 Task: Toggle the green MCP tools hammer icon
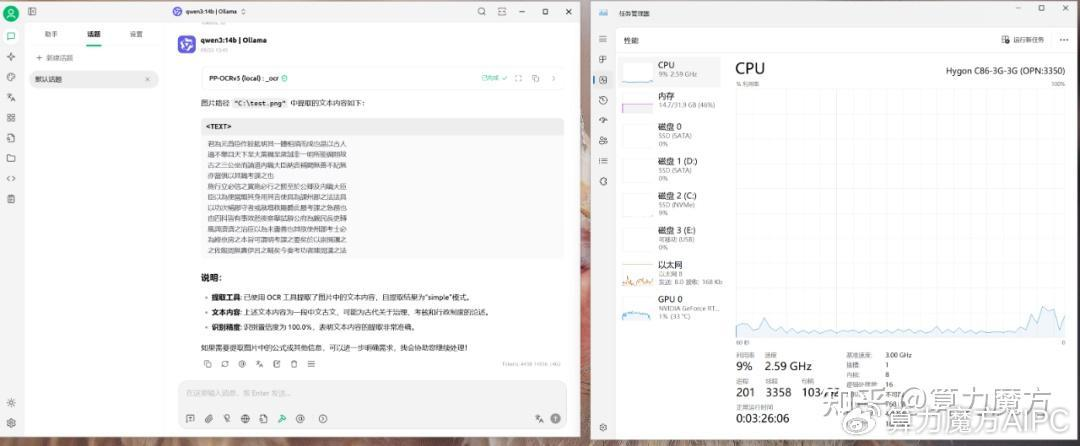tap(282, 418)
